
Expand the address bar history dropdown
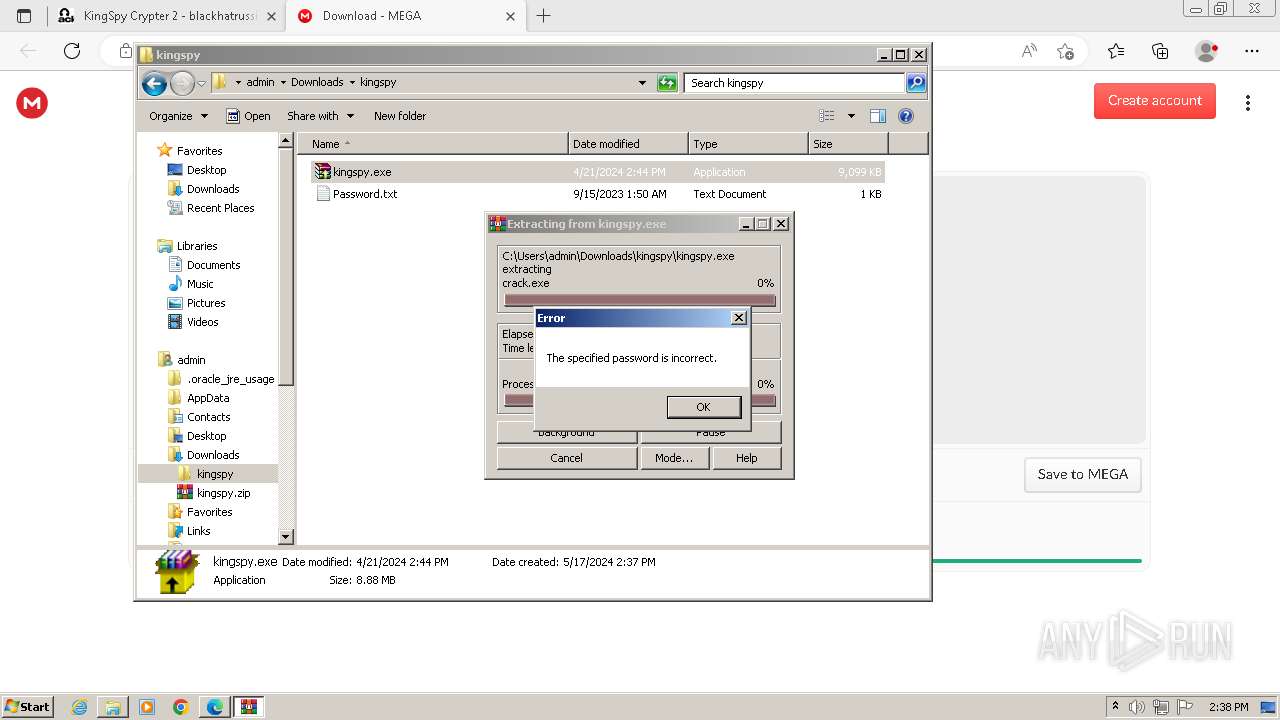(642, 83)
